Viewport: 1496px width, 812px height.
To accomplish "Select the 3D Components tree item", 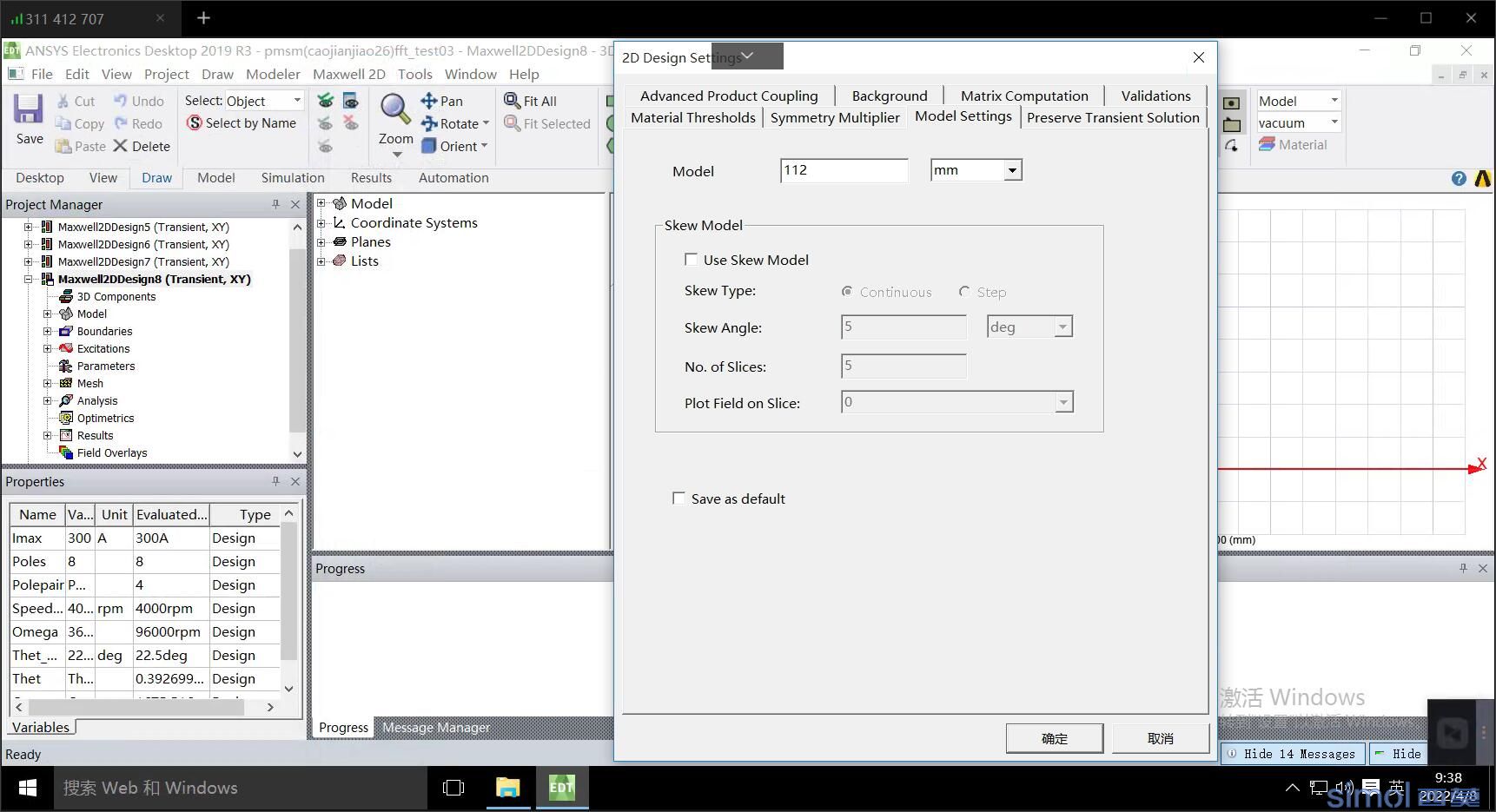I will click(x=116, y=296).
